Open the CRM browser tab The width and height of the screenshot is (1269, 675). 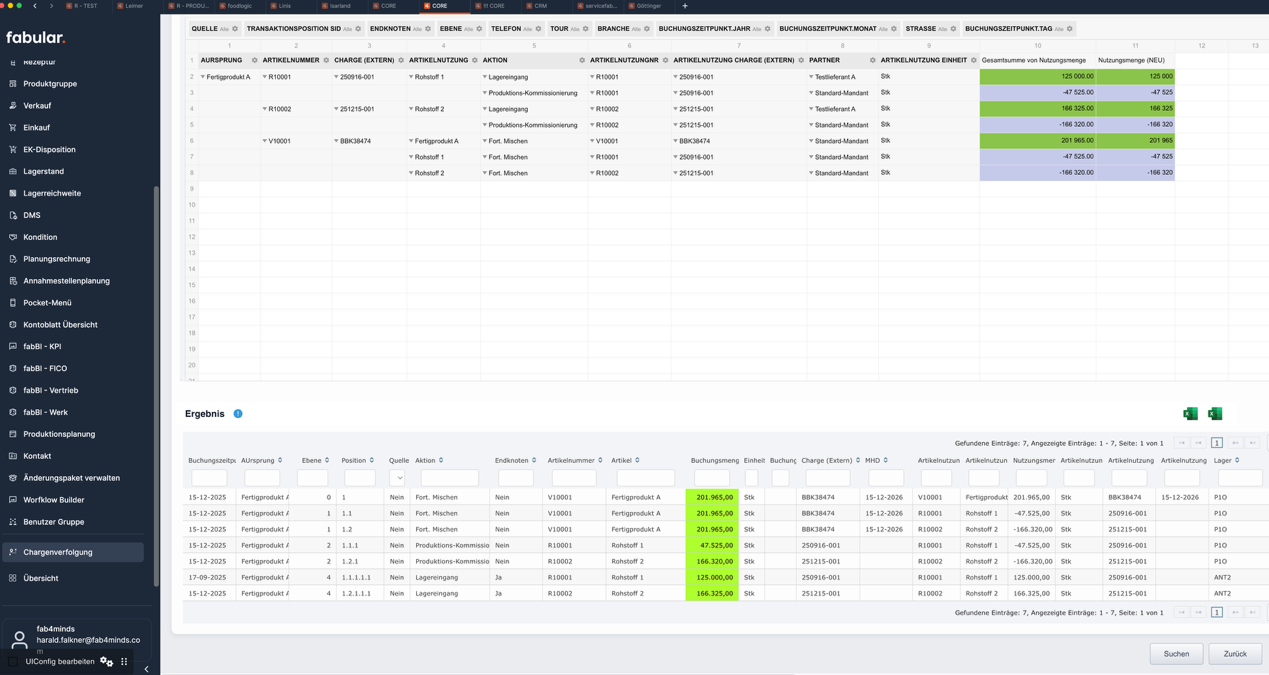tap(540, 6)
